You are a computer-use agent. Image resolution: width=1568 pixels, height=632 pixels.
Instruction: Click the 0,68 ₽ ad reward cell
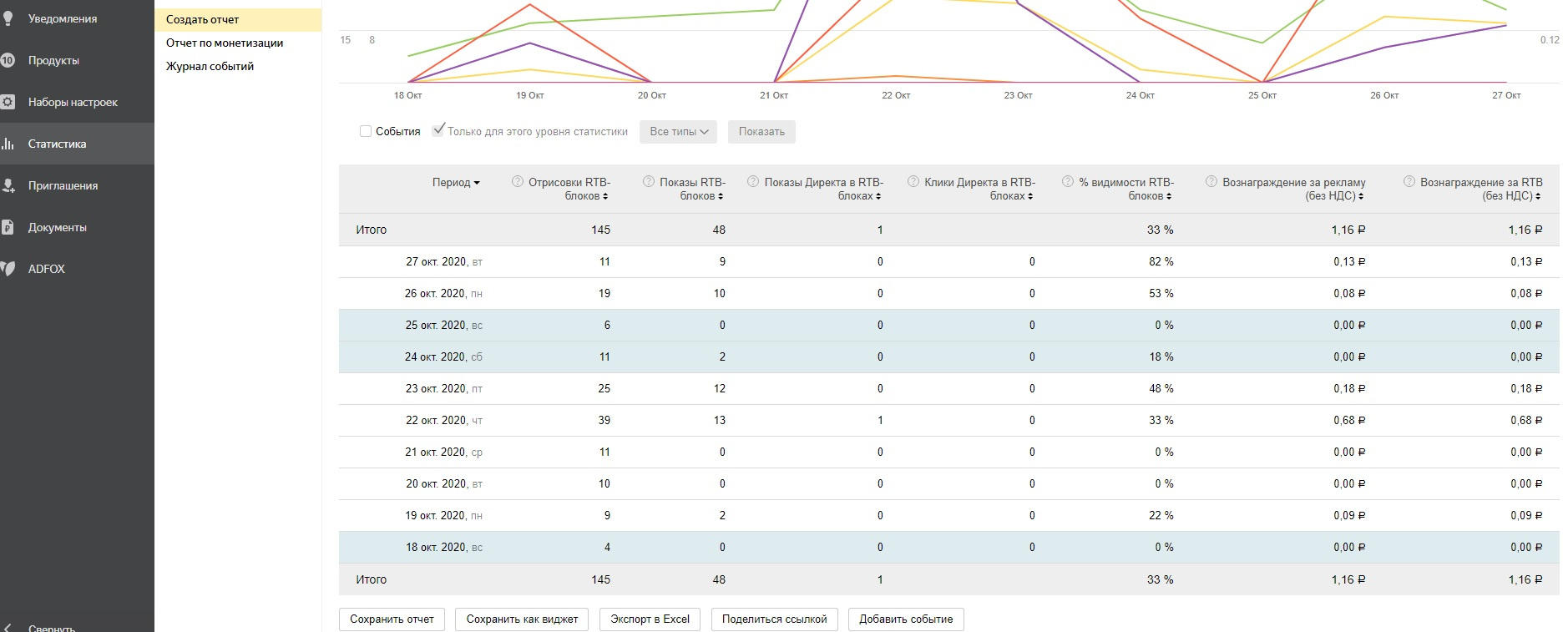(x=1349, y=420)
